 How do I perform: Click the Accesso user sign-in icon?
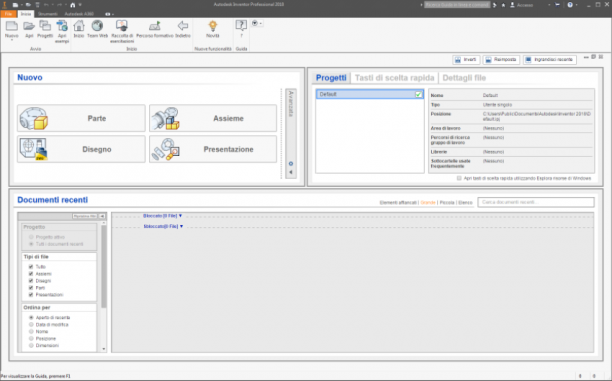pyautogui.click(x=512, y=5)
